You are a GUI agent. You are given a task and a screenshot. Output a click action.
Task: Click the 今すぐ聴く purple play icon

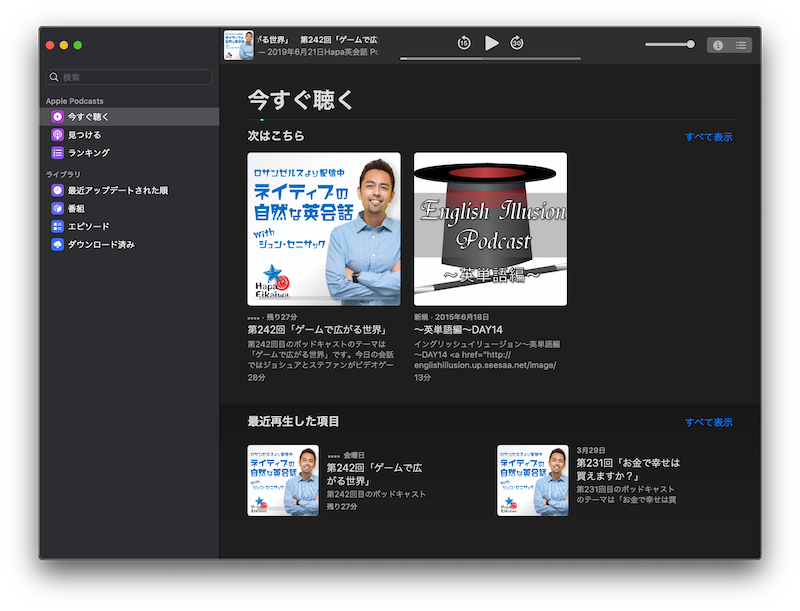tap(58, 117)
